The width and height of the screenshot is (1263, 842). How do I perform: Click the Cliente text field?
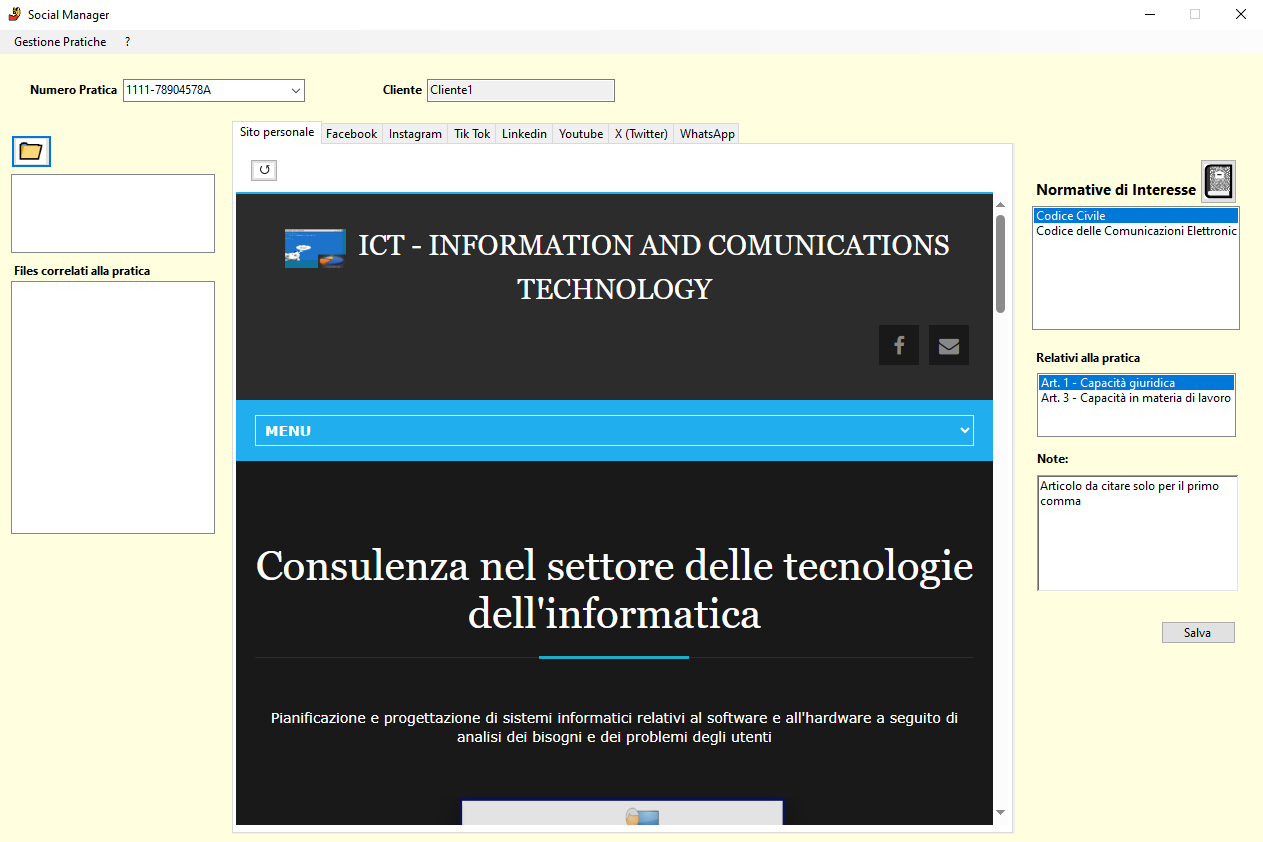coord(521,90)
